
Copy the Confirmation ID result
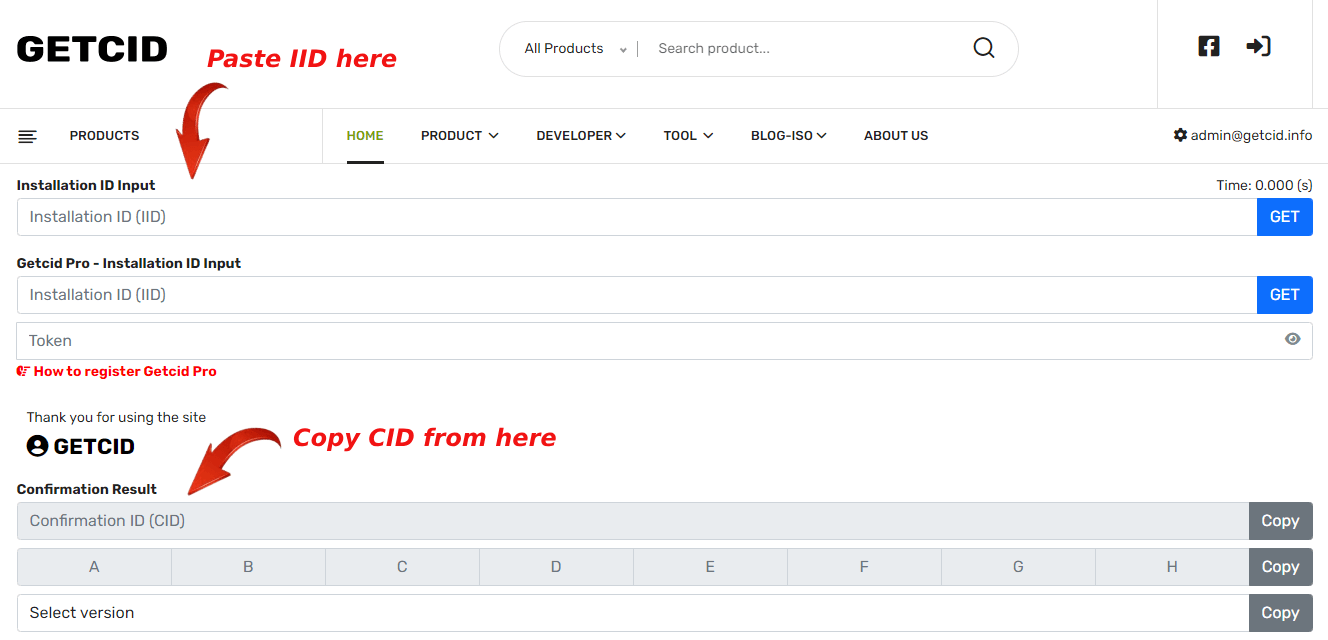pos(1280,520)
